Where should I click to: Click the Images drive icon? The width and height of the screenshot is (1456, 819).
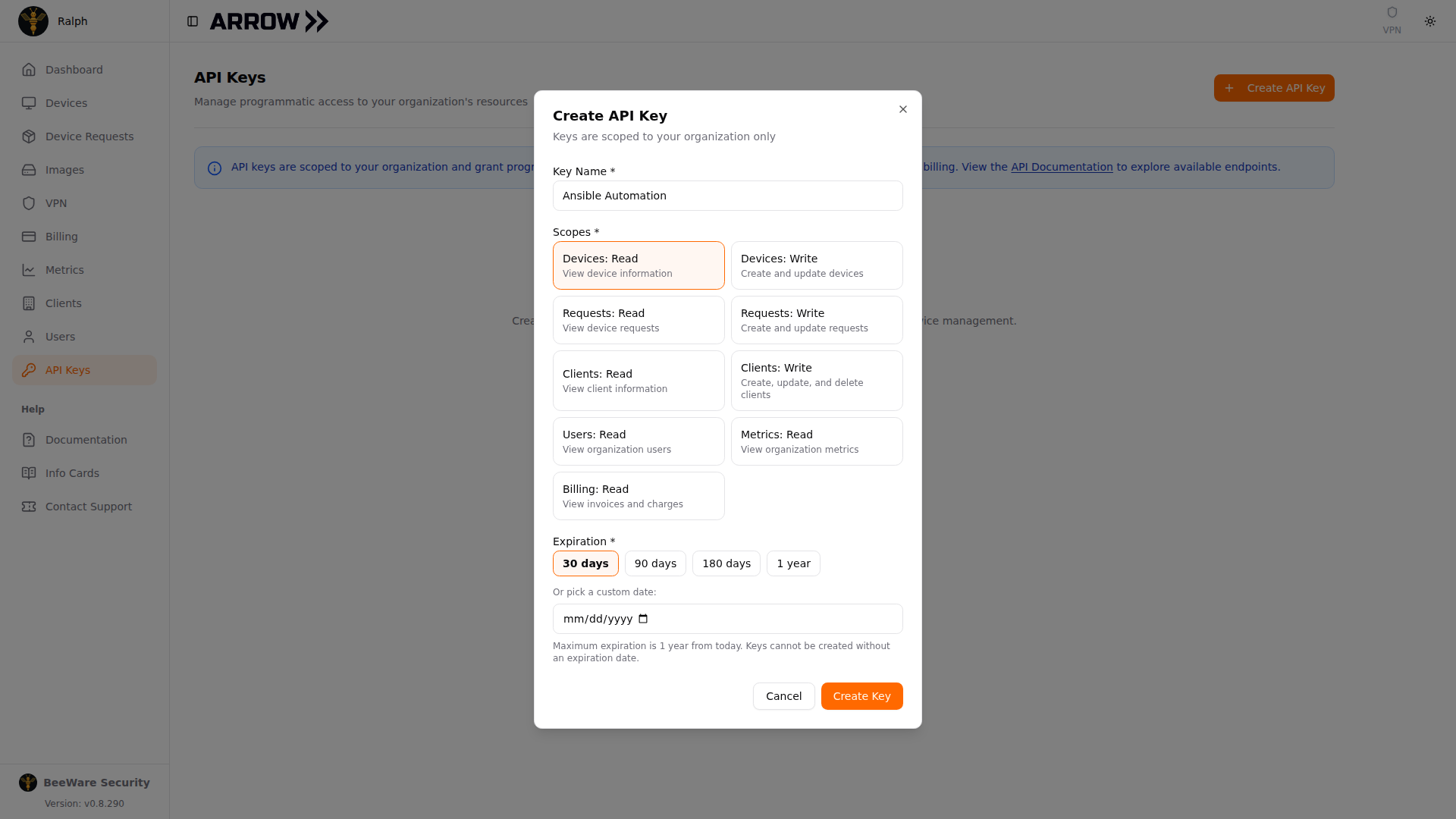pyautogui.click(x=29, y=170)
